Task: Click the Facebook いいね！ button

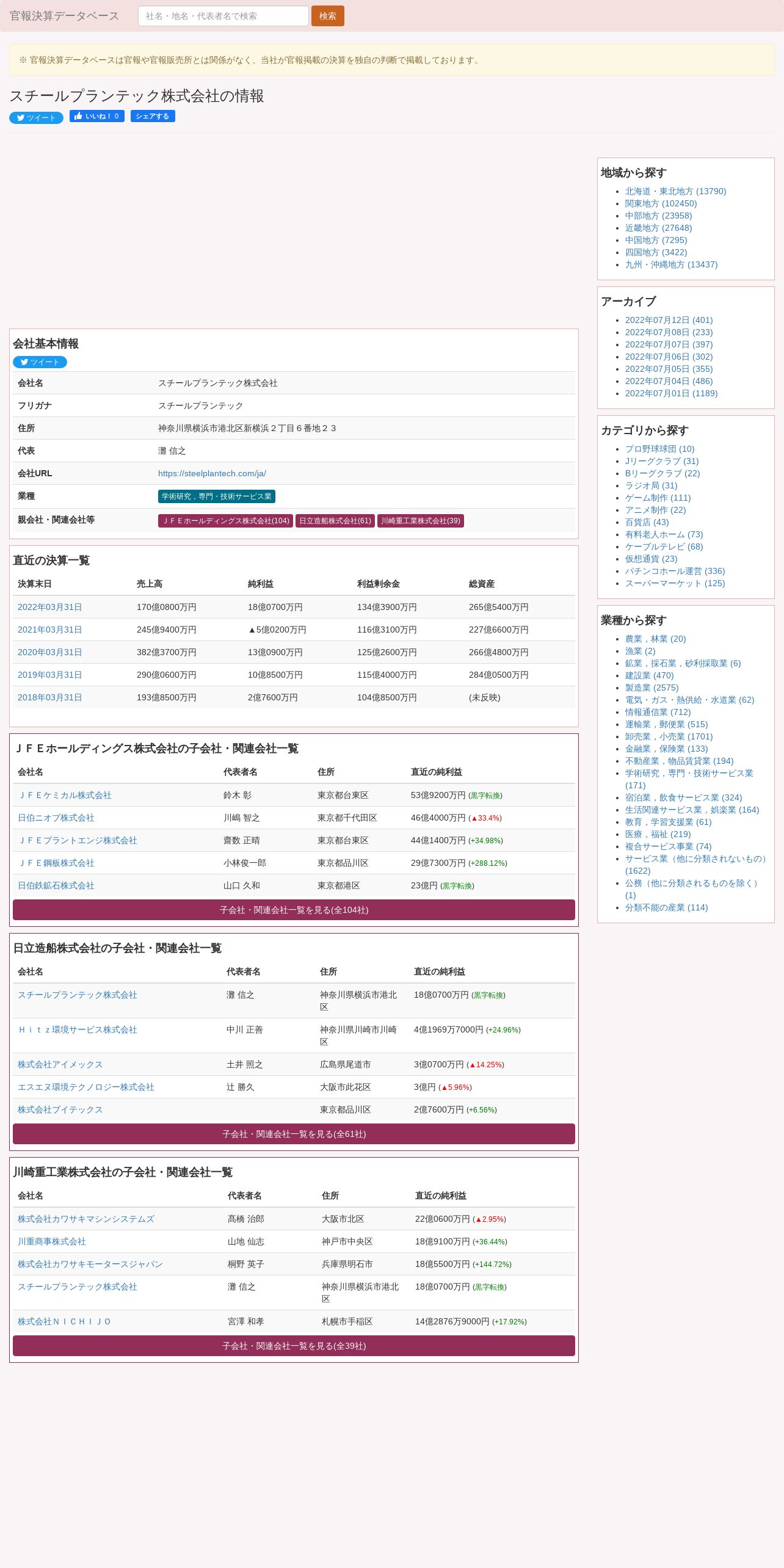Action: pos(97,116)
